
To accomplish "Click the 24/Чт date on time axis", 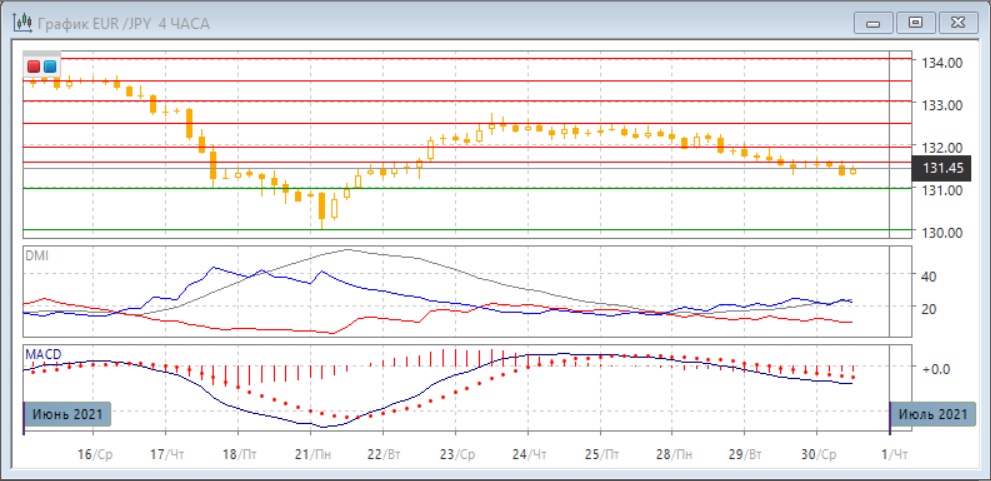I will pyautogui.click(x=528, y=453).
